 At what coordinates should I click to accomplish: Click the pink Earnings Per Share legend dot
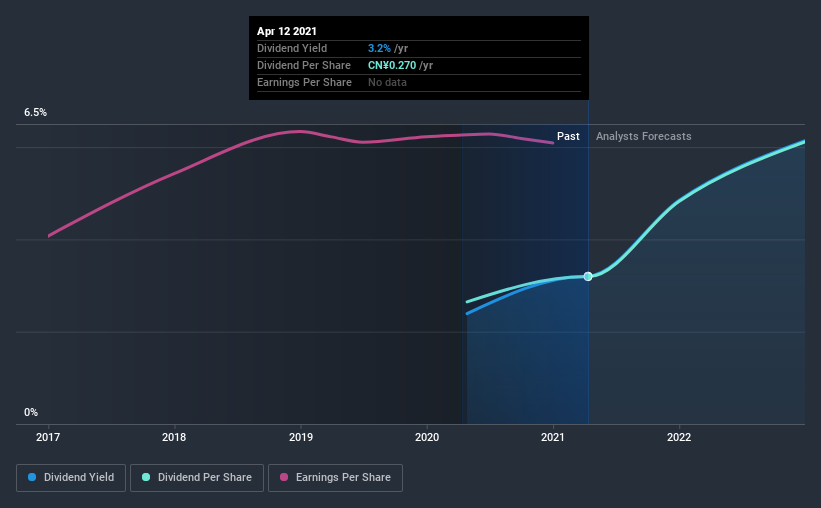[x=284, y=477]
